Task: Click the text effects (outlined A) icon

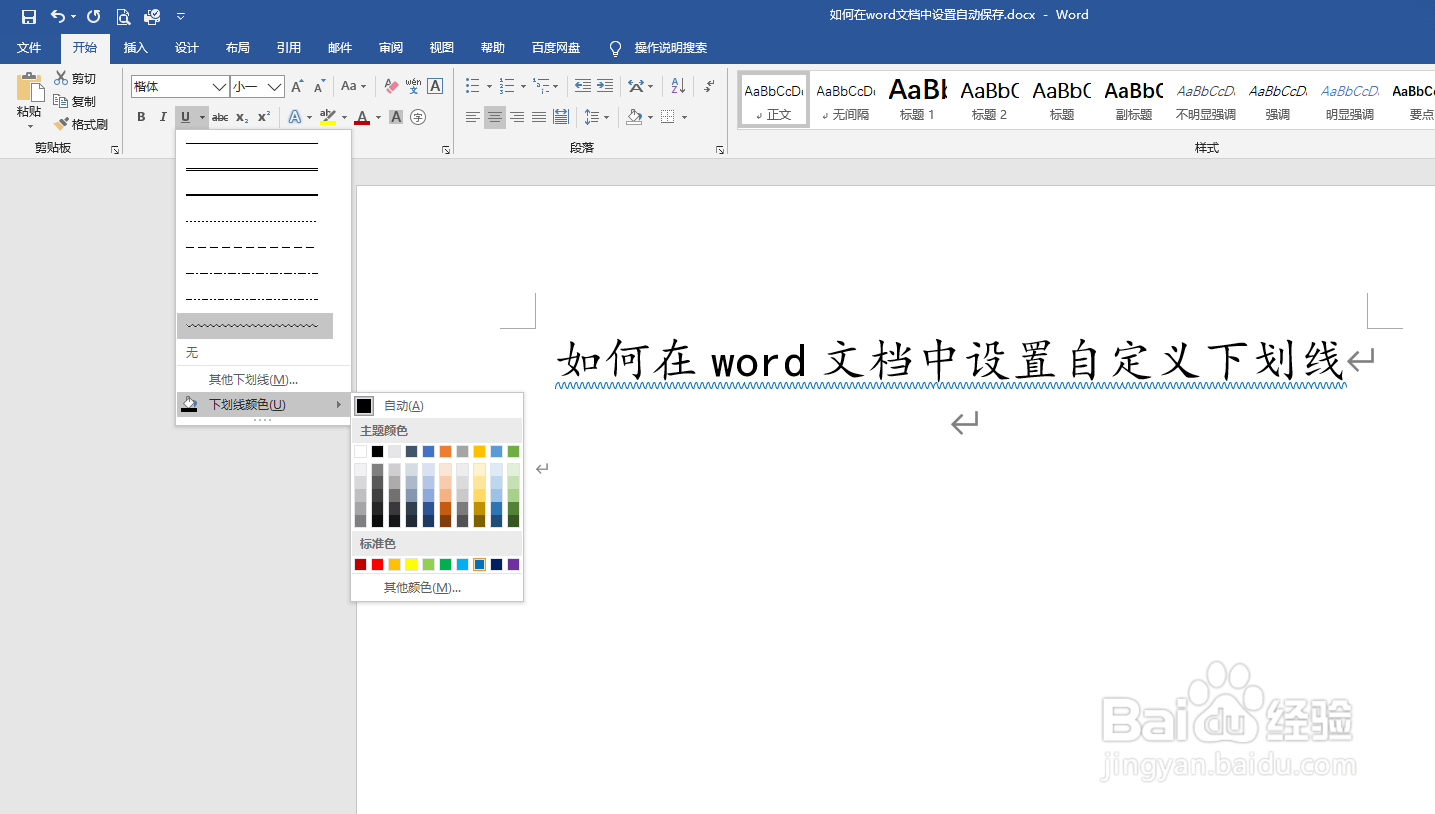Action: pos(295,117)
